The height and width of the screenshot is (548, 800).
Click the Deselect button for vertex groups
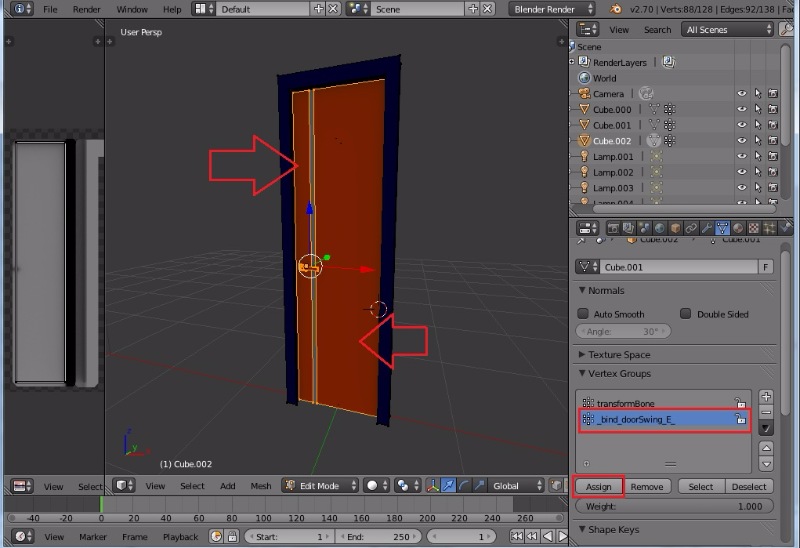[x=749, y=487]
